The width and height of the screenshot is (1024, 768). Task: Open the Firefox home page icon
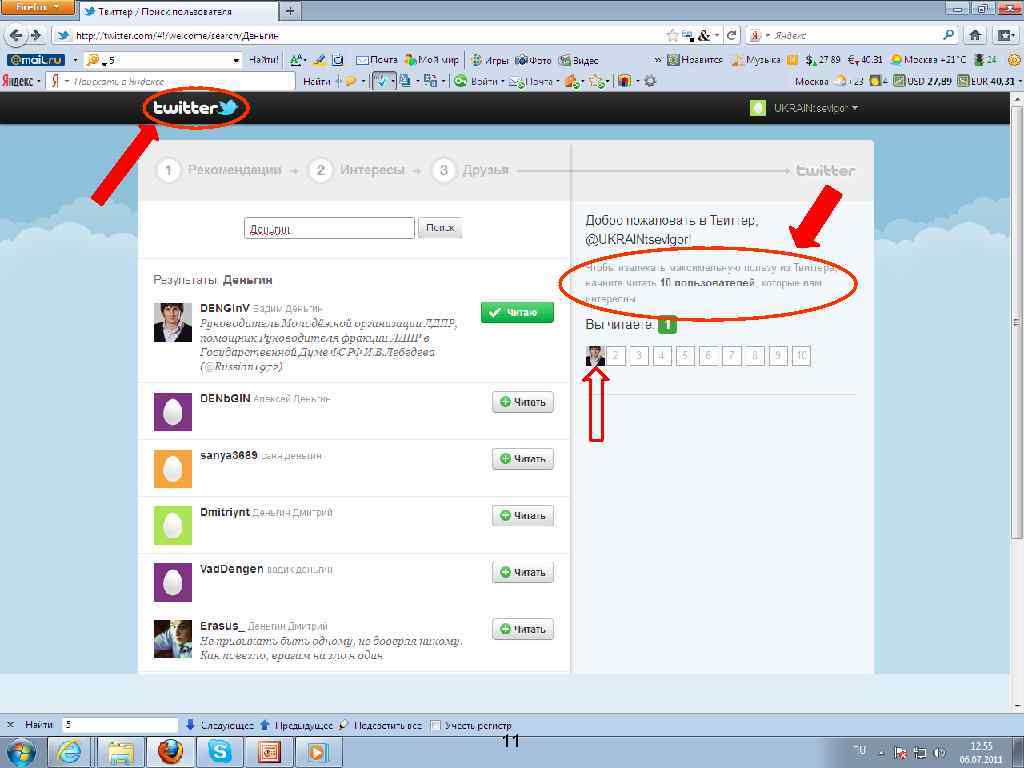pos(975,35)
